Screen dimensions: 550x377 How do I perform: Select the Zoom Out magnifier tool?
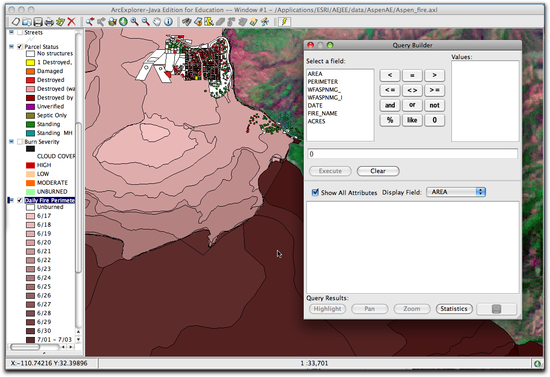click(x=146, y=22)
